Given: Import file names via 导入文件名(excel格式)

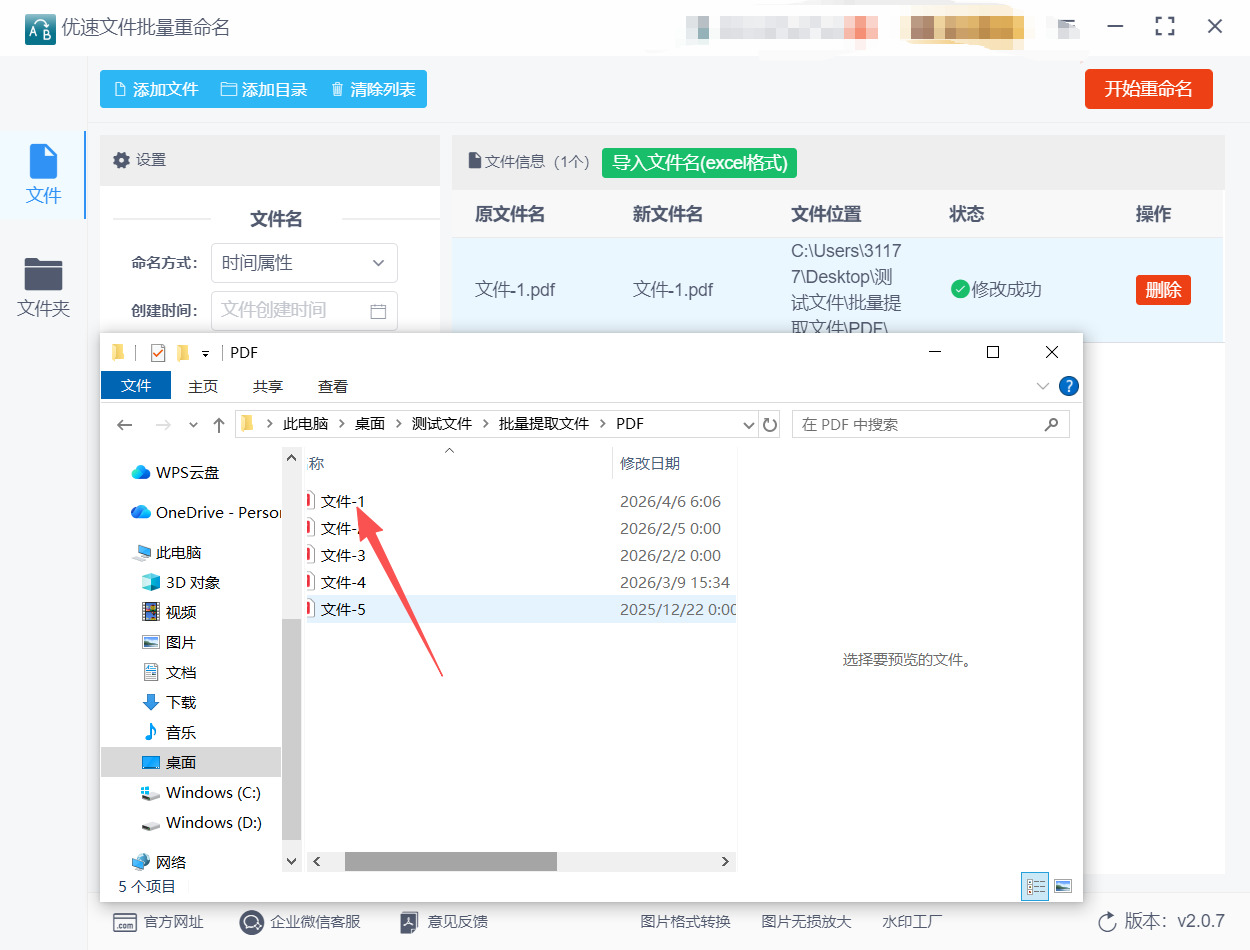Looking at the screenshot, I should 699,162.
